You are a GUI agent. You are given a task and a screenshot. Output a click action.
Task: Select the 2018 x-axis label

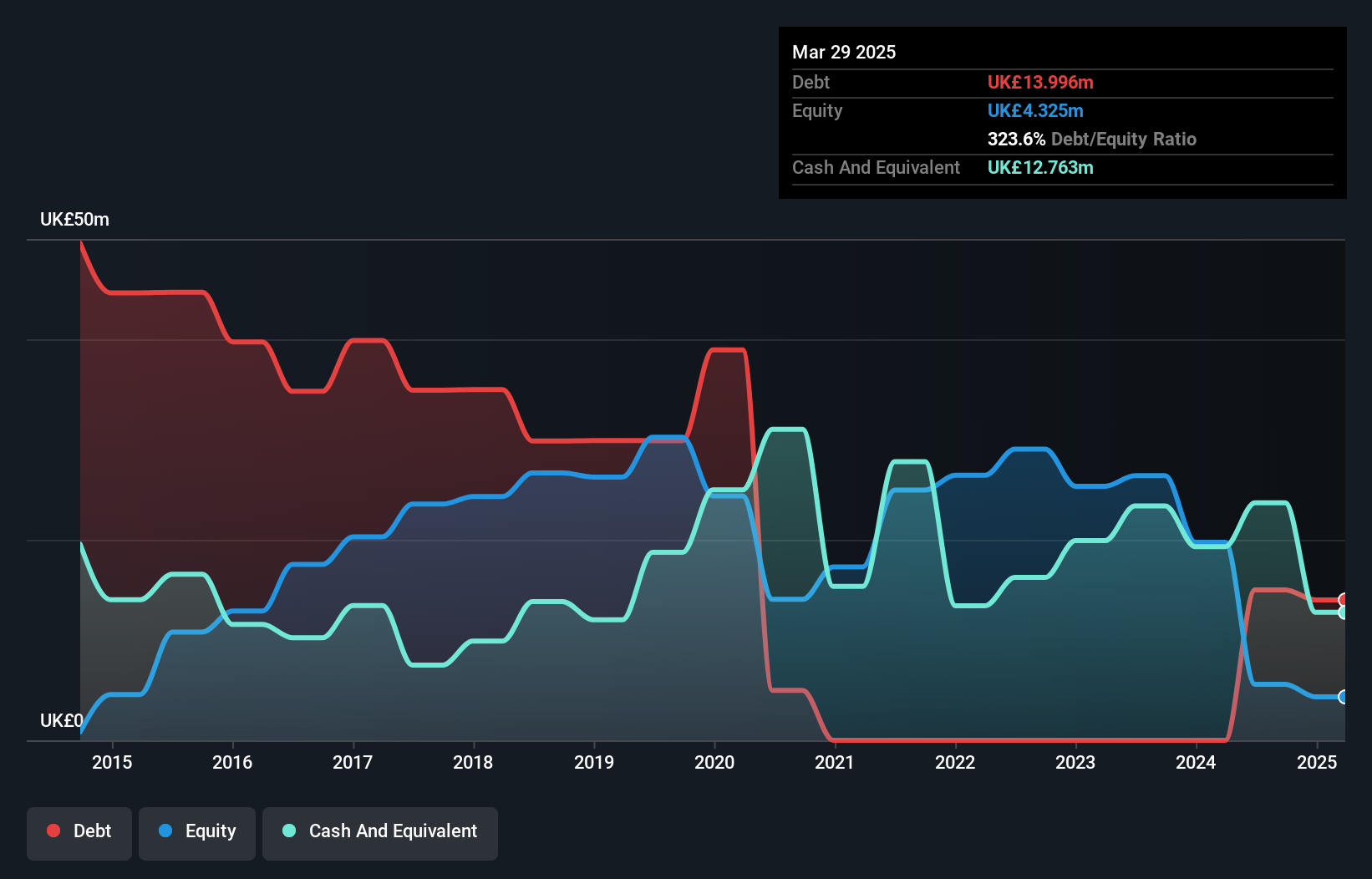click(473, 762)
